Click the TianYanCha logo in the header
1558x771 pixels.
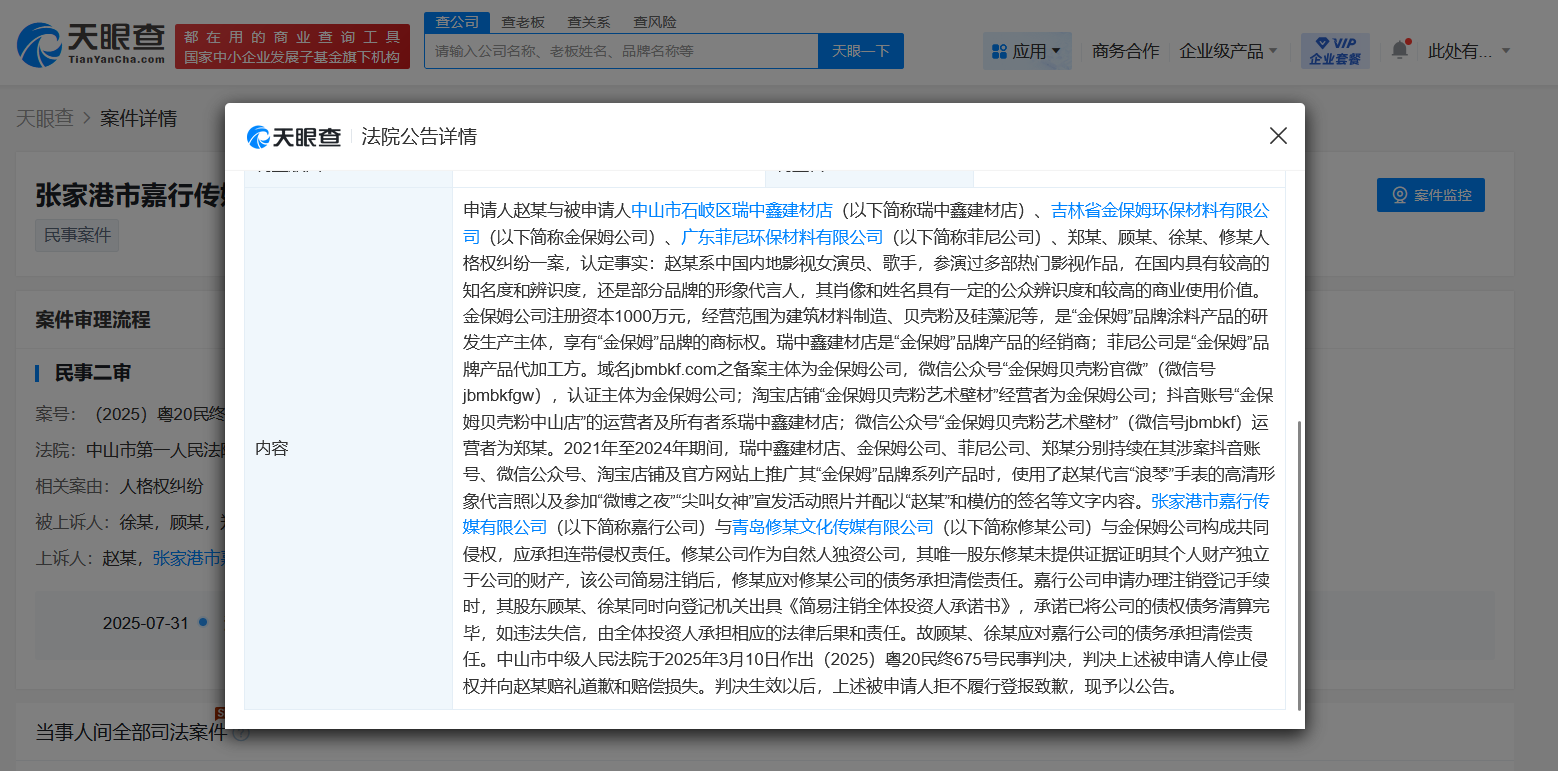(x=91, y=46)
